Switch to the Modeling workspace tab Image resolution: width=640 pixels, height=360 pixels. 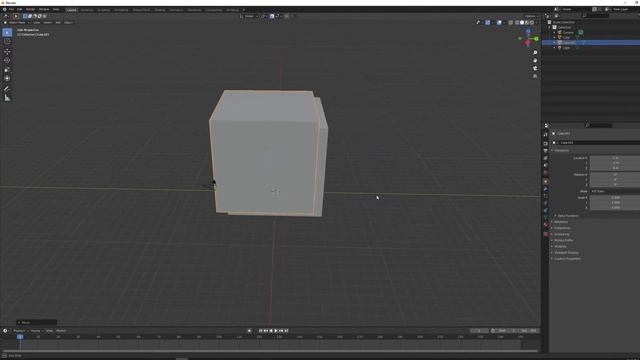(x=87, y=10)
